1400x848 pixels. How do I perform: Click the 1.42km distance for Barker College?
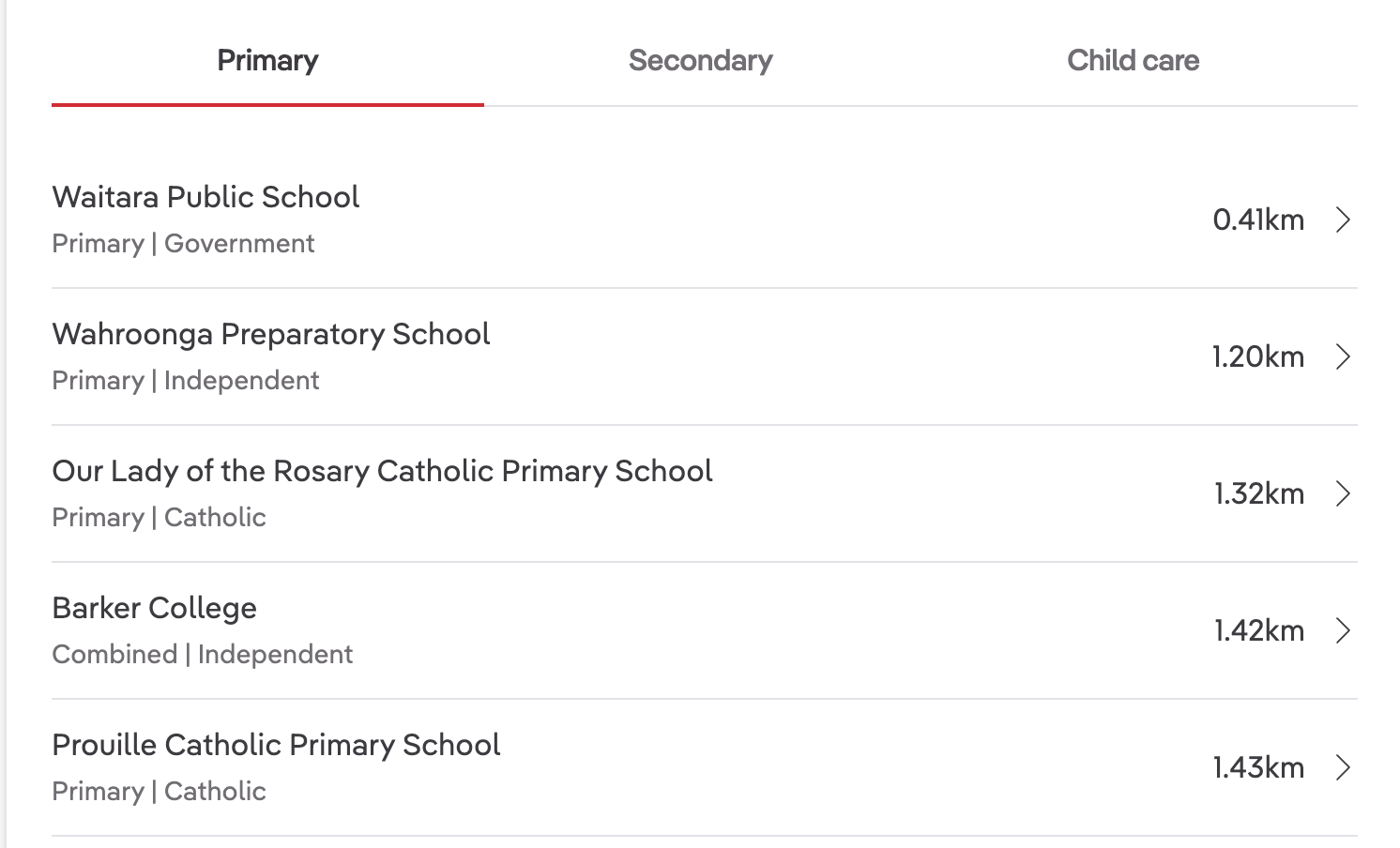tap(1258, 631)
